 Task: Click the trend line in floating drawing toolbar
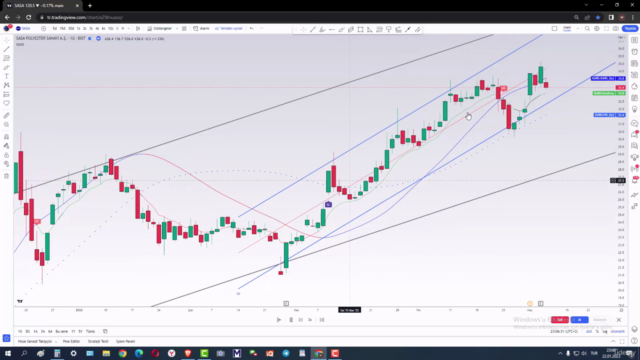coord(313,29)
